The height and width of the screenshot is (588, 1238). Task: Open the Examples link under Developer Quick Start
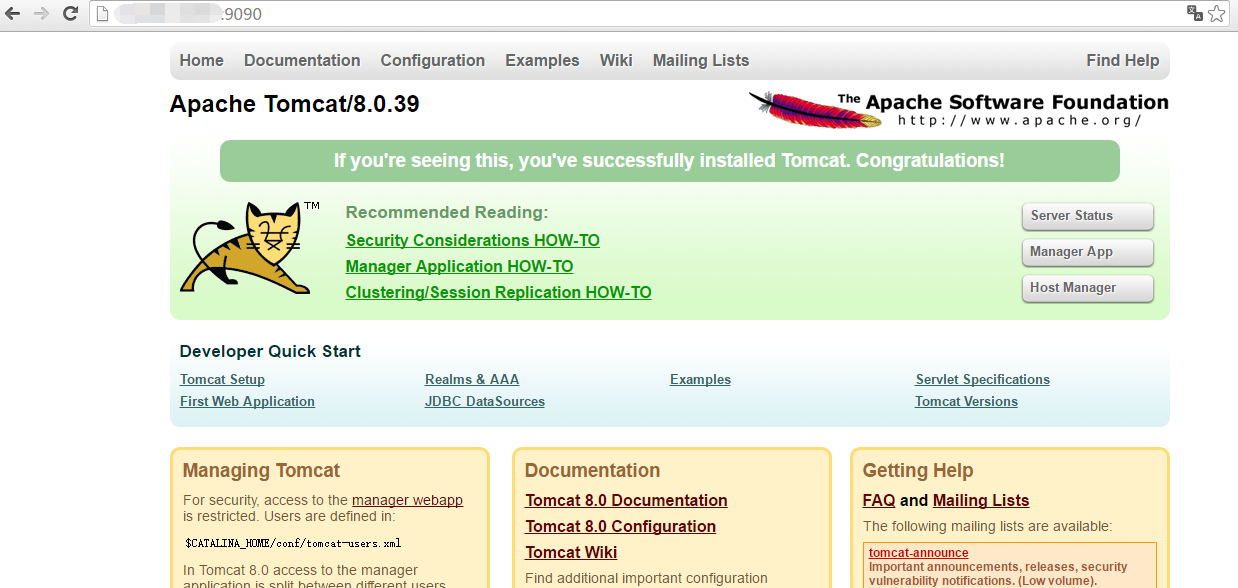pos(700,379)
